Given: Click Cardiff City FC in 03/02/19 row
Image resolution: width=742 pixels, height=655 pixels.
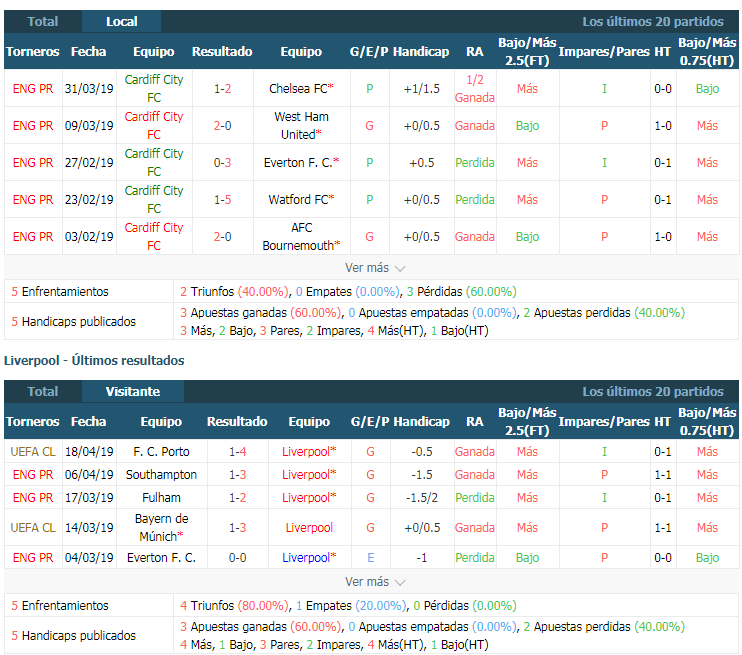Looking at the screenshot, I should [x=154, y=236].
